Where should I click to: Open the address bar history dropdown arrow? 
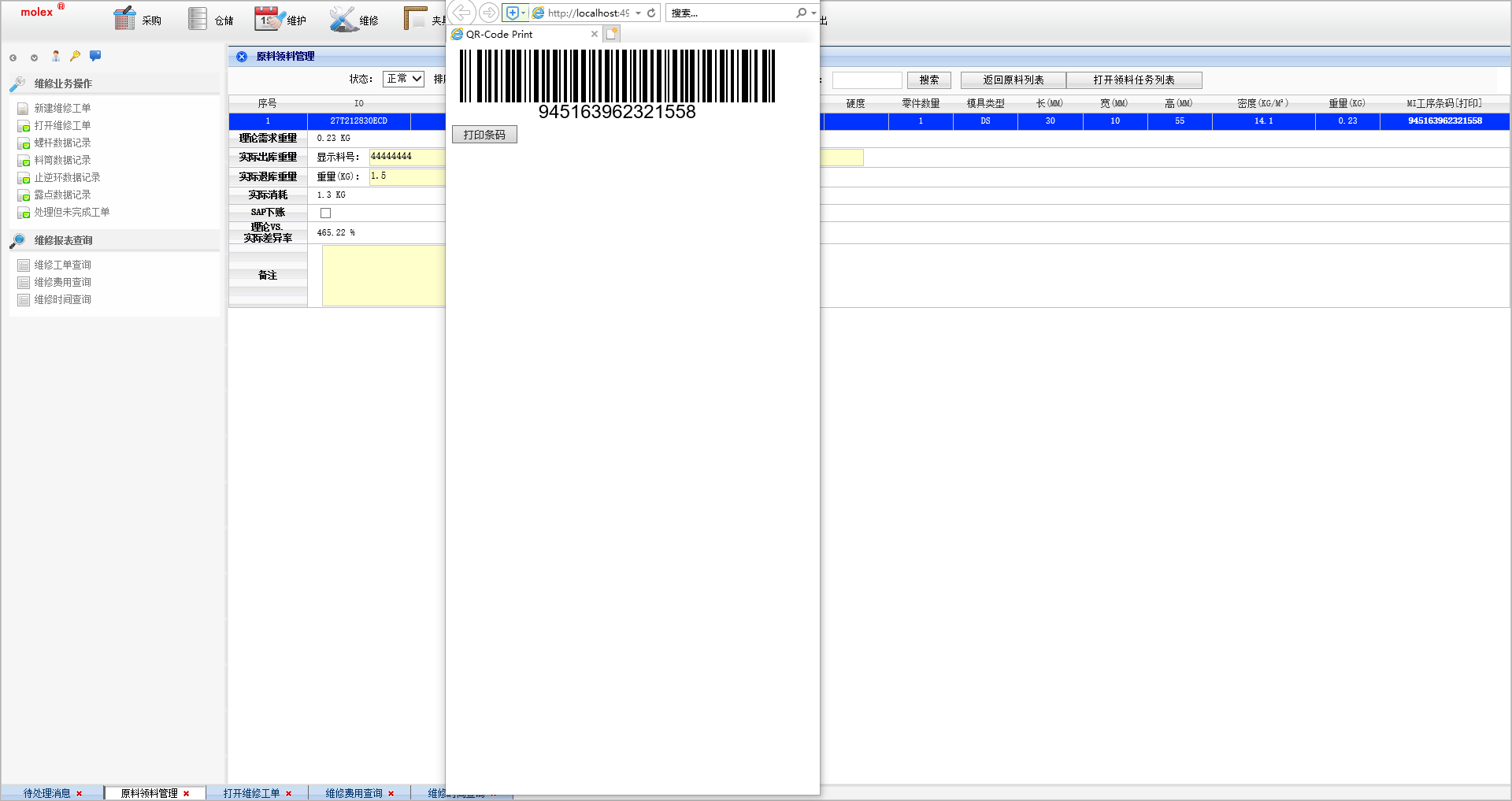pyautogui.click(x=638, y=13)
